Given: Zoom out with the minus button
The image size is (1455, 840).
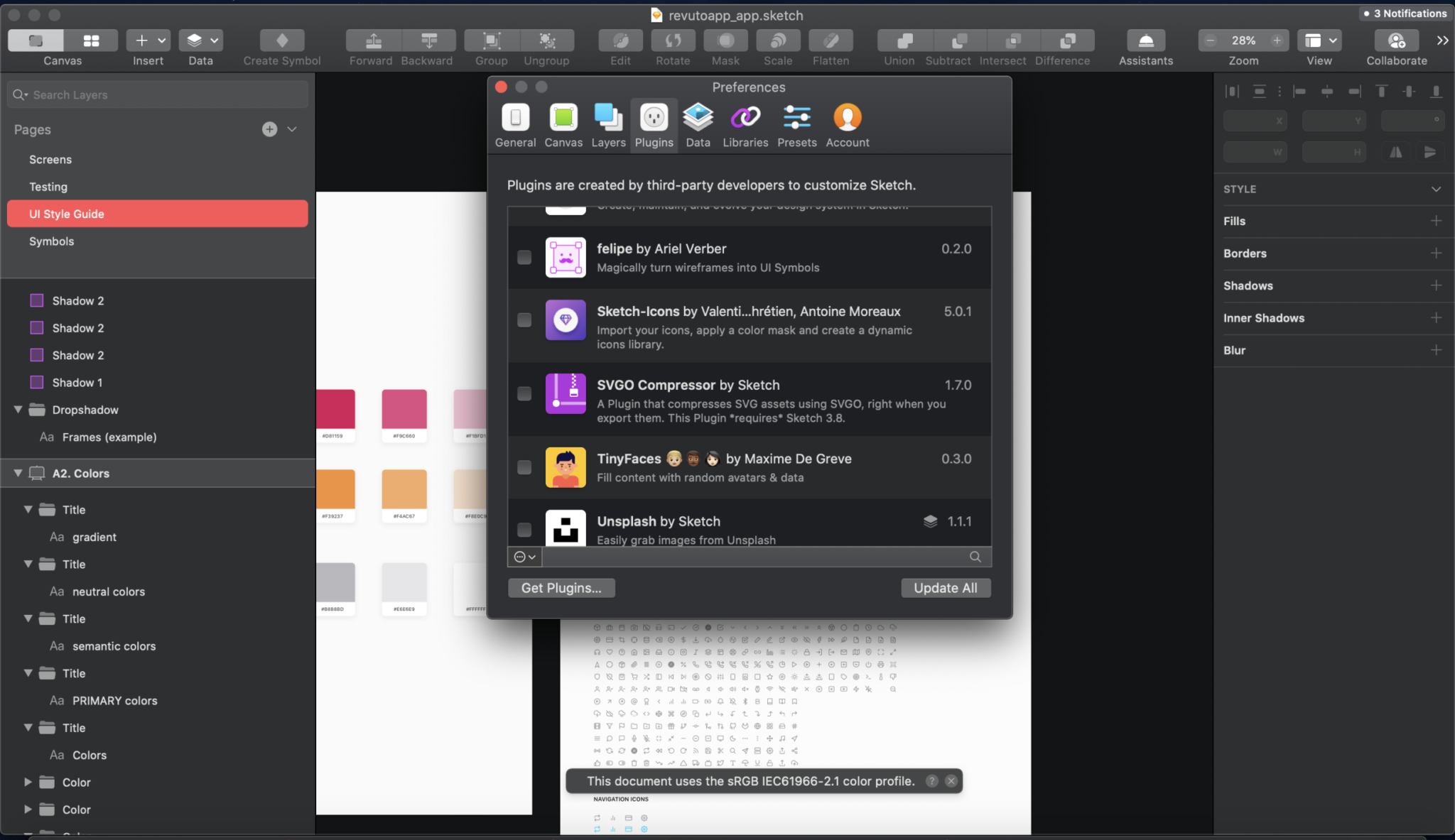Looking at the screenshot, I should [1211, 40].
